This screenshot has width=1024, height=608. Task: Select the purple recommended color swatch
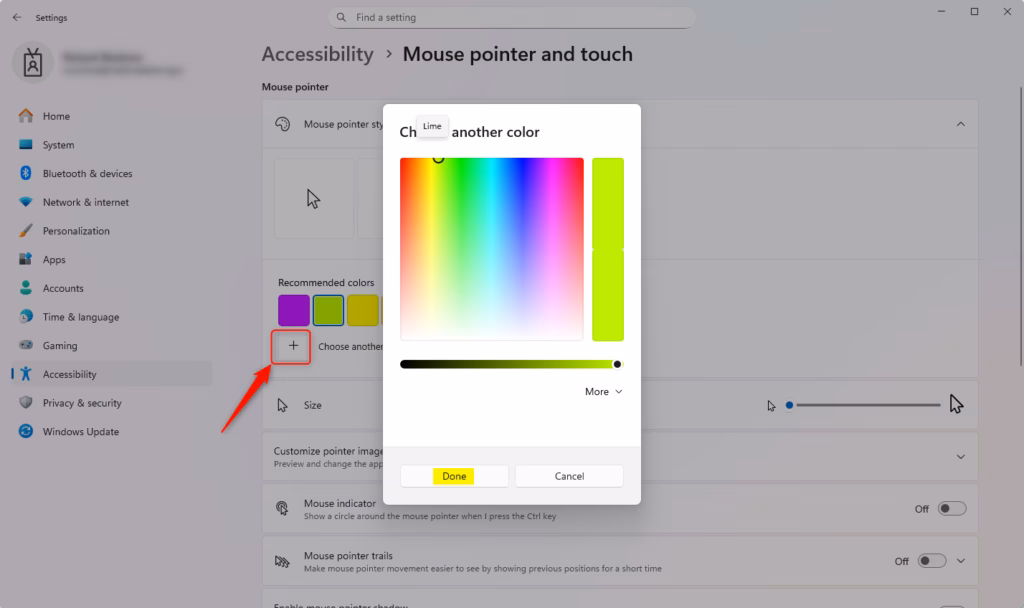pos(293,310)
